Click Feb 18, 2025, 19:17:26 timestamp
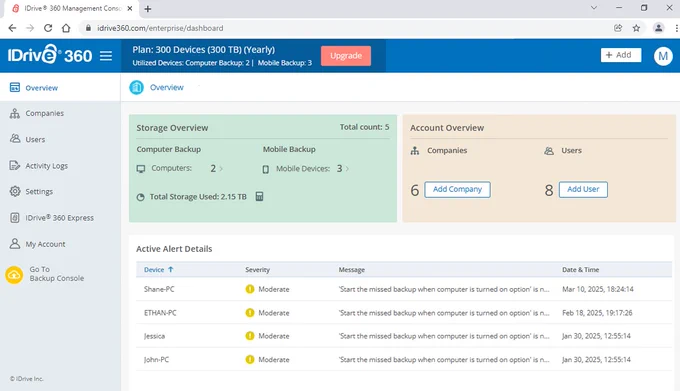This screenshot has width=680, height=391. coord(597,313)
